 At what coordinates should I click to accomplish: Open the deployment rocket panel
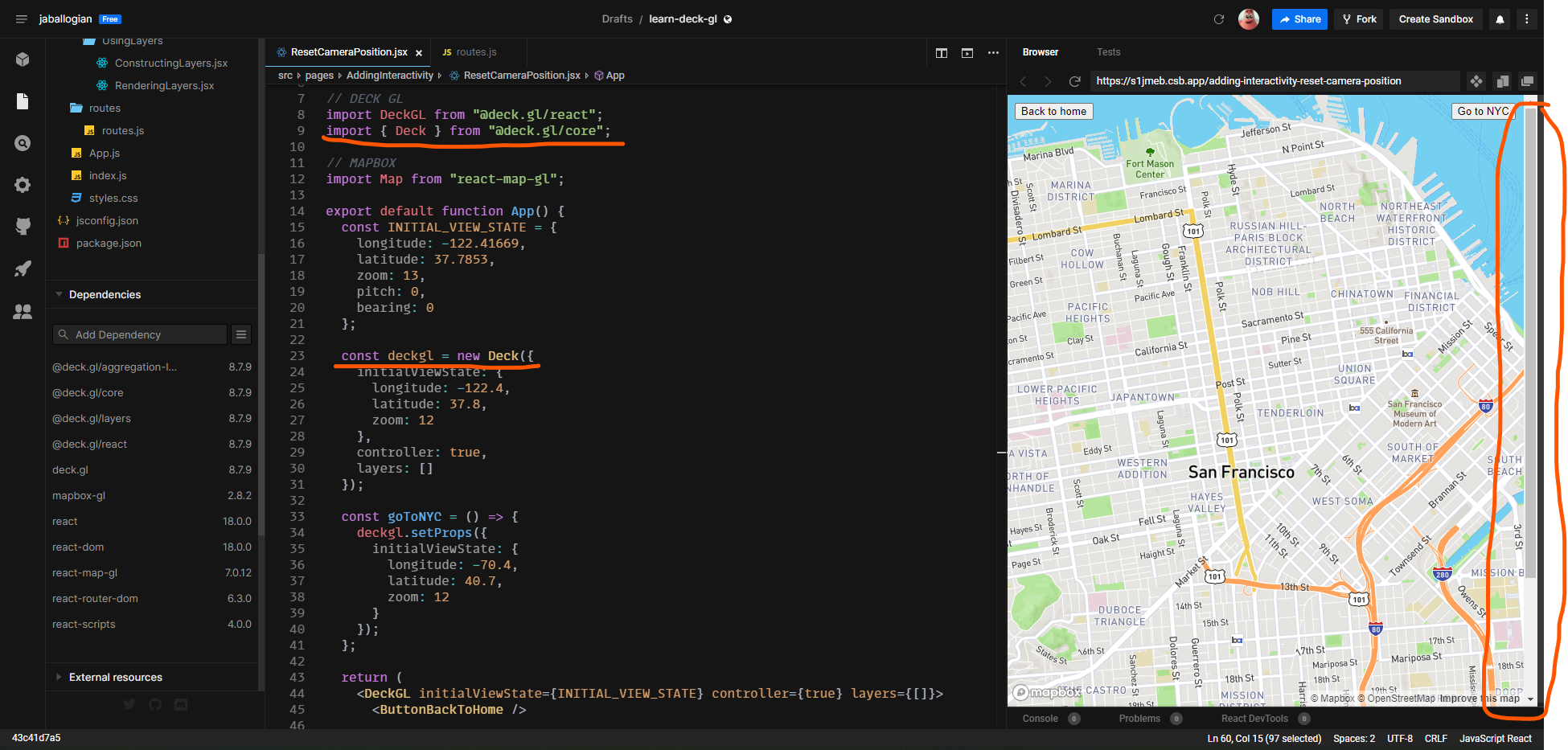[x=22, y=268]
